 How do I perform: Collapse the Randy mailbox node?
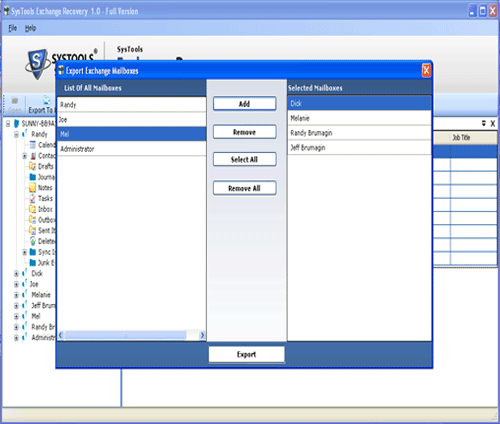click(x=16, y=135)
